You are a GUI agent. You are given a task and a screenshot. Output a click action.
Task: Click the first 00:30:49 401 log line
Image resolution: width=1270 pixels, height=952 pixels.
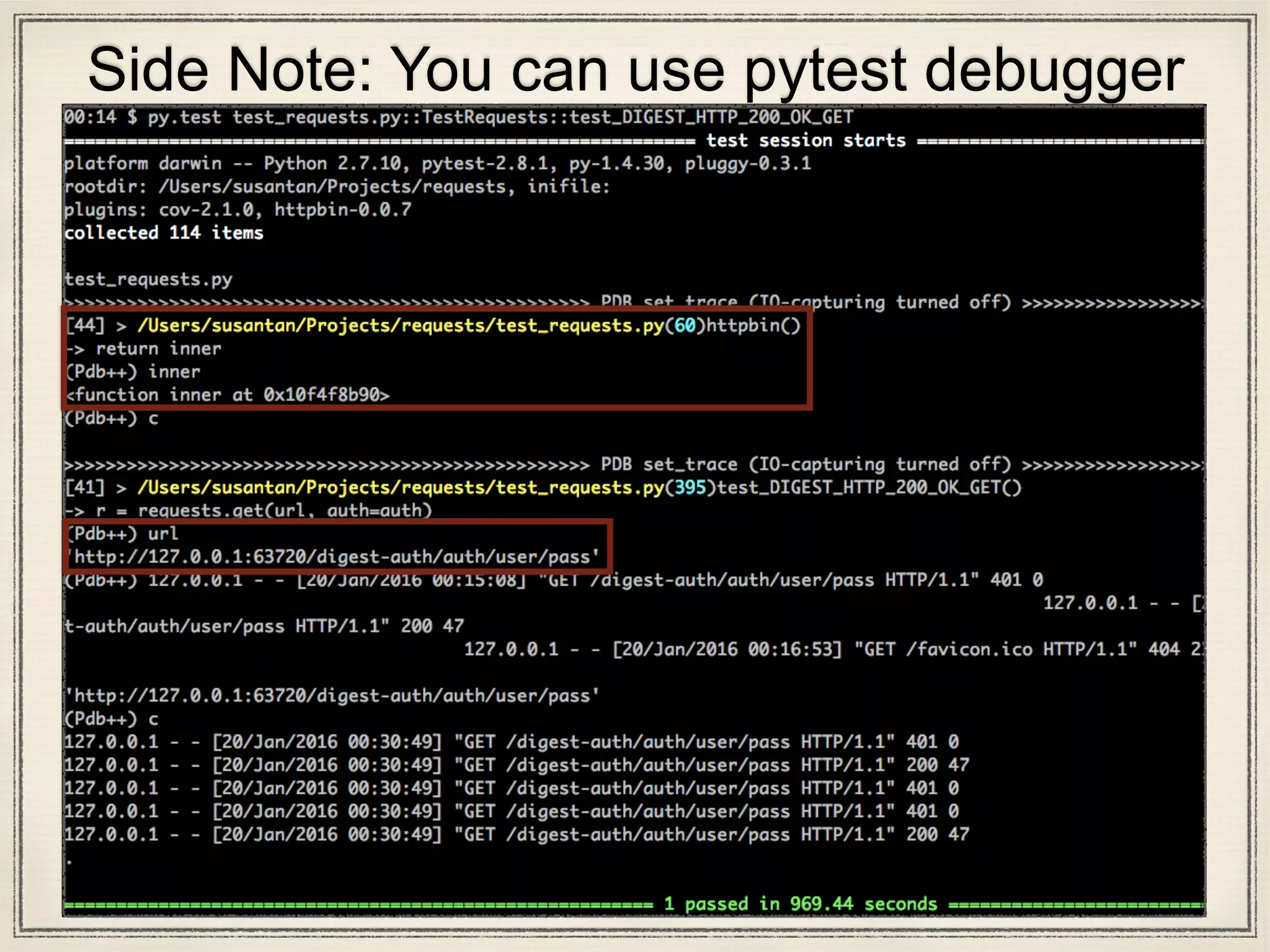(511, 742)
